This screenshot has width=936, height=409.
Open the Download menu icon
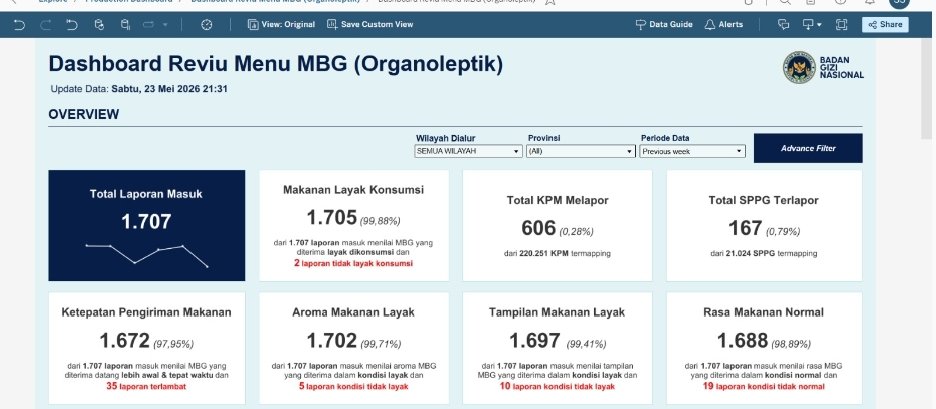[x=812, y=24]
